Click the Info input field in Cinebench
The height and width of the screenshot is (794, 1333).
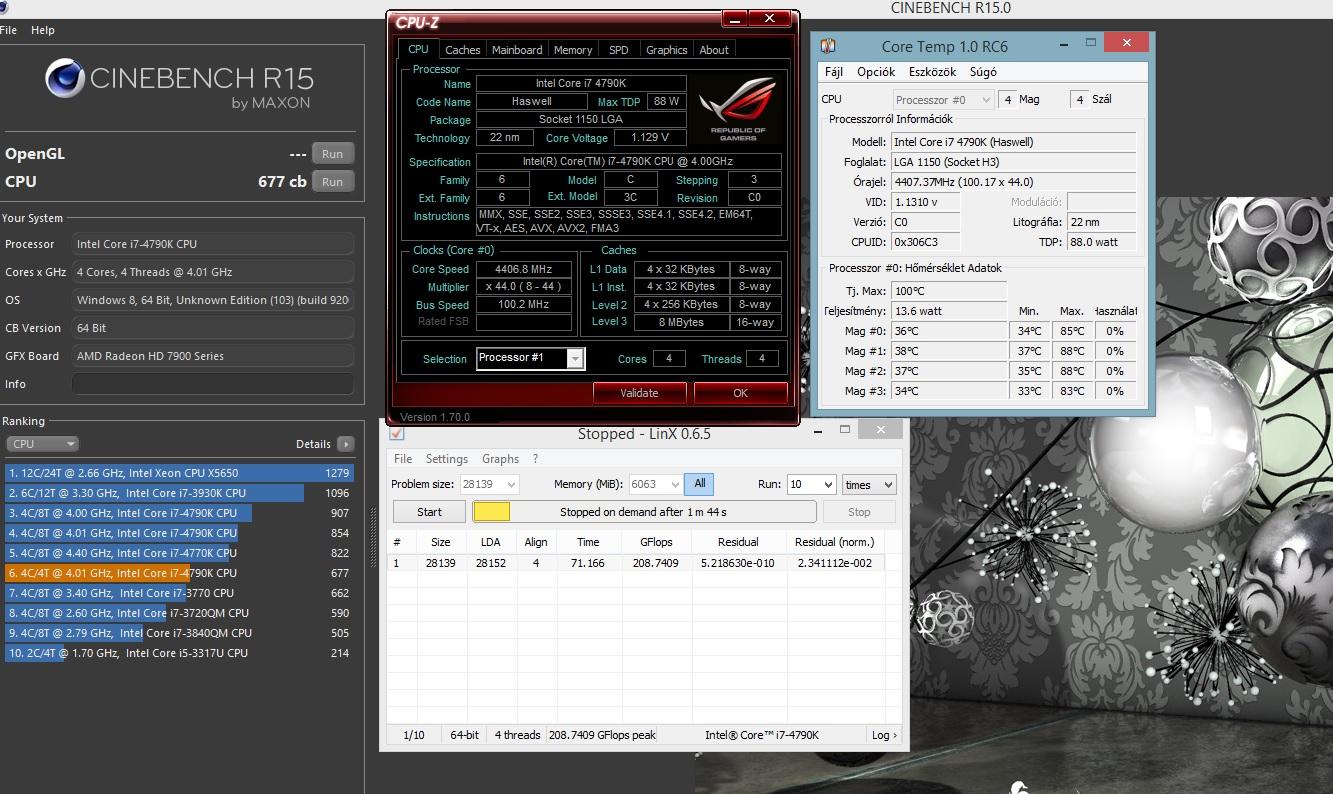tap(213, 384)
